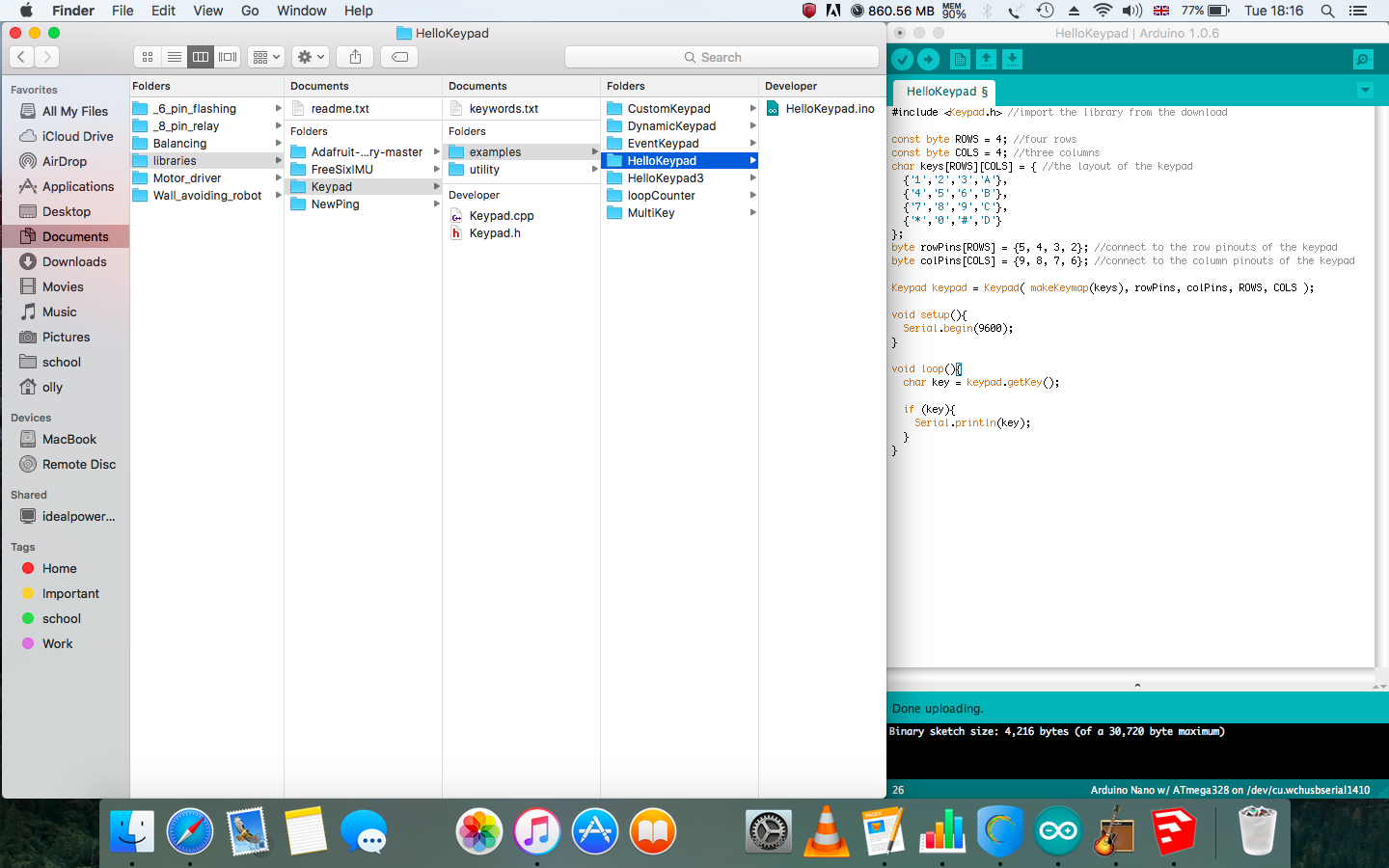Viewport: 1389px width, 868px height.
Task: Open the Window menu
Action: tap(302, 11)
